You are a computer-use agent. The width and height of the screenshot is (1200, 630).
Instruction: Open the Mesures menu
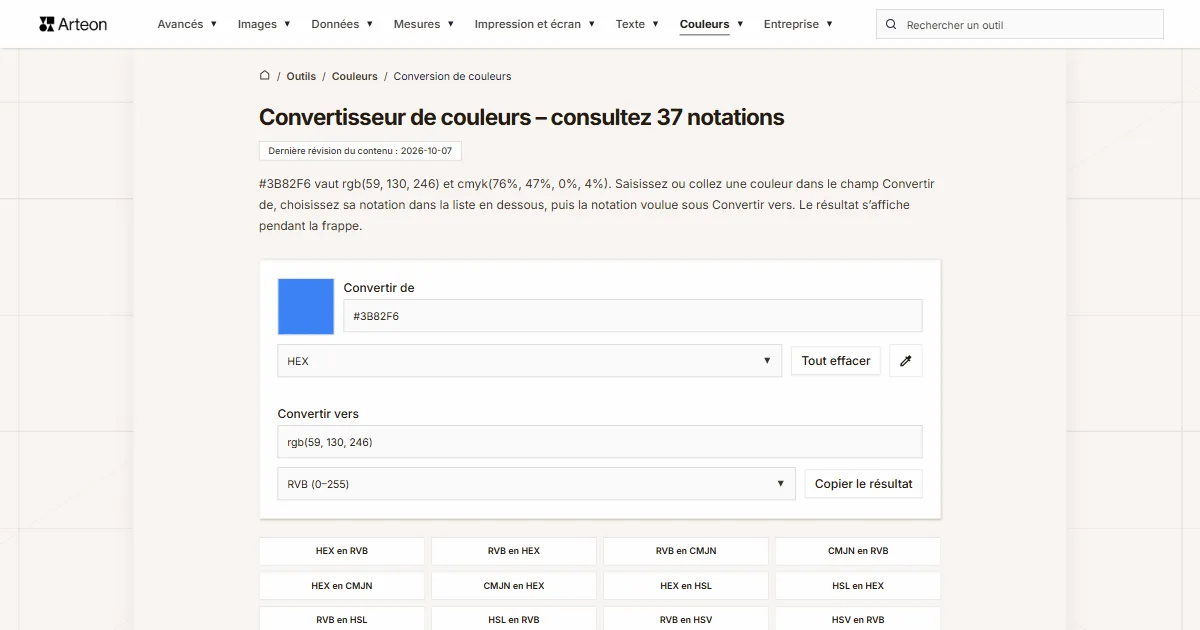point(424,24)
